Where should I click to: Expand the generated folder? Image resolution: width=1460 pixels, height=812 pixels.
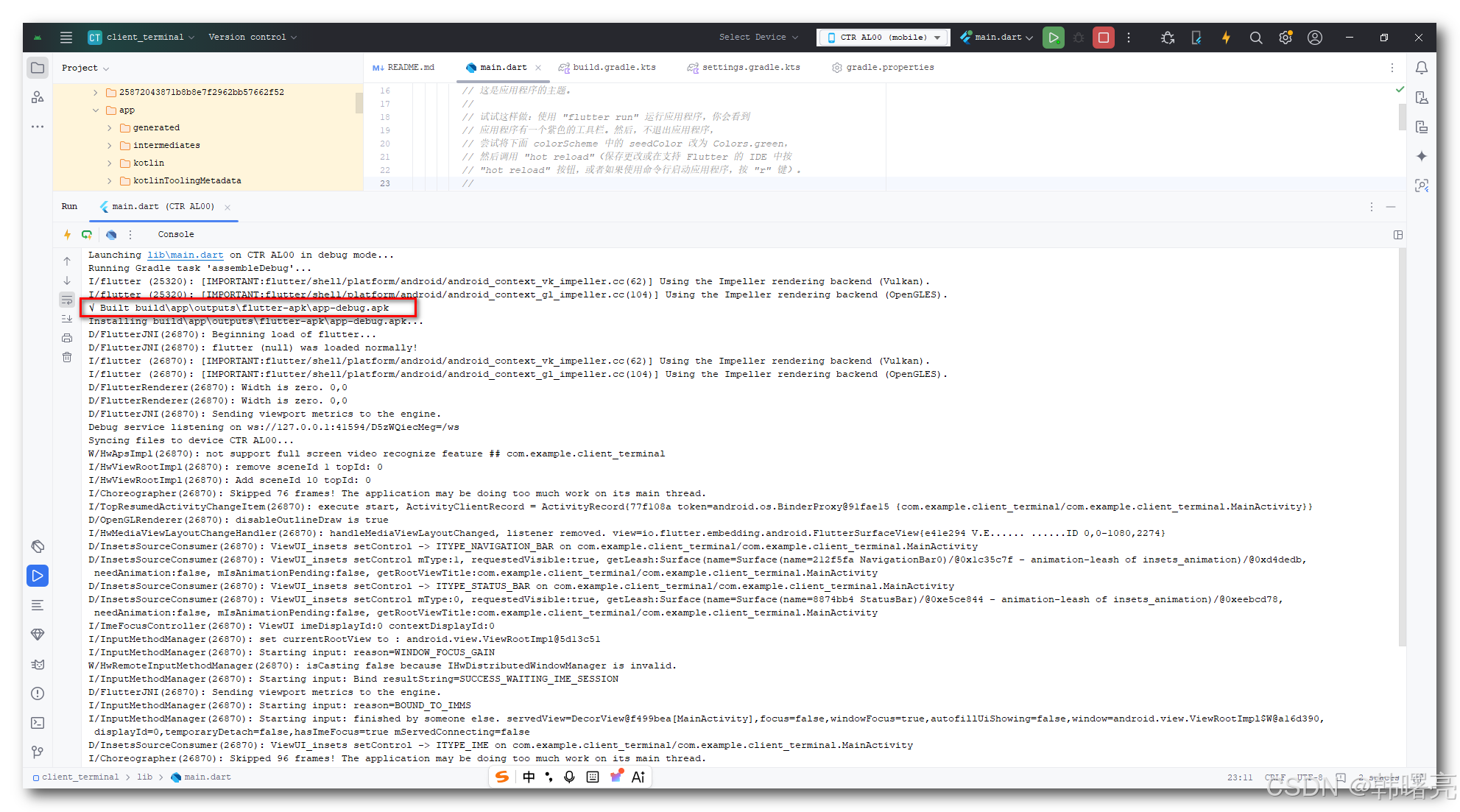[110, 128]
